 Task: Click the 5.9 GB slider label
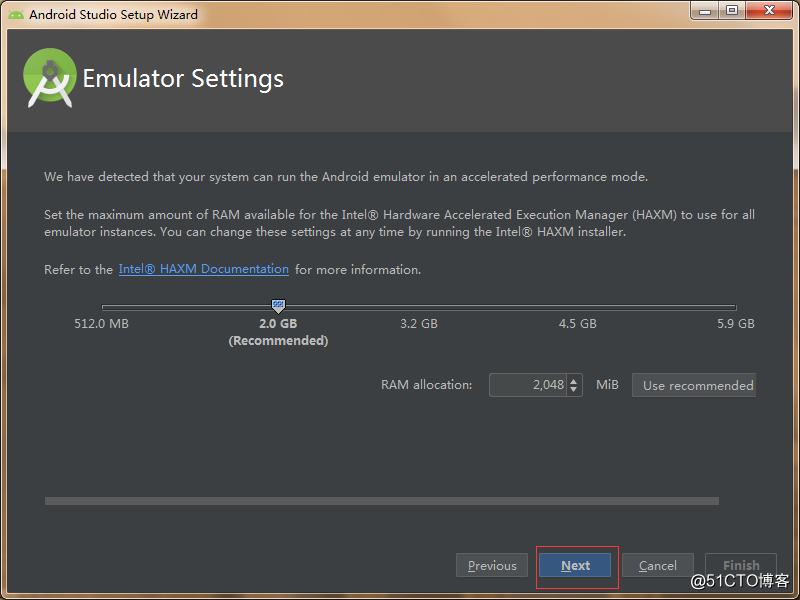[736, 323]
